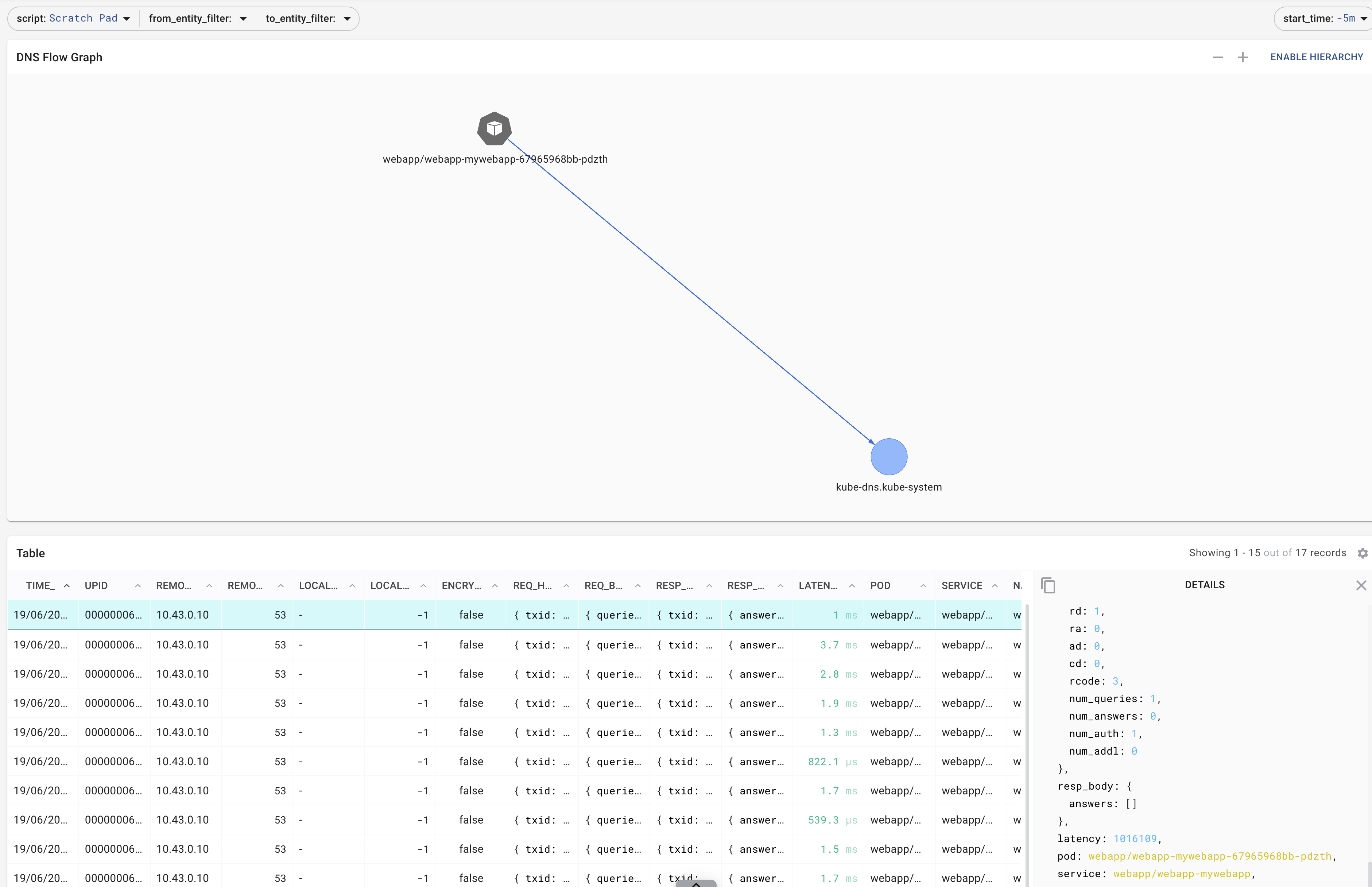Click the webapp pod node label

(495, 159)
